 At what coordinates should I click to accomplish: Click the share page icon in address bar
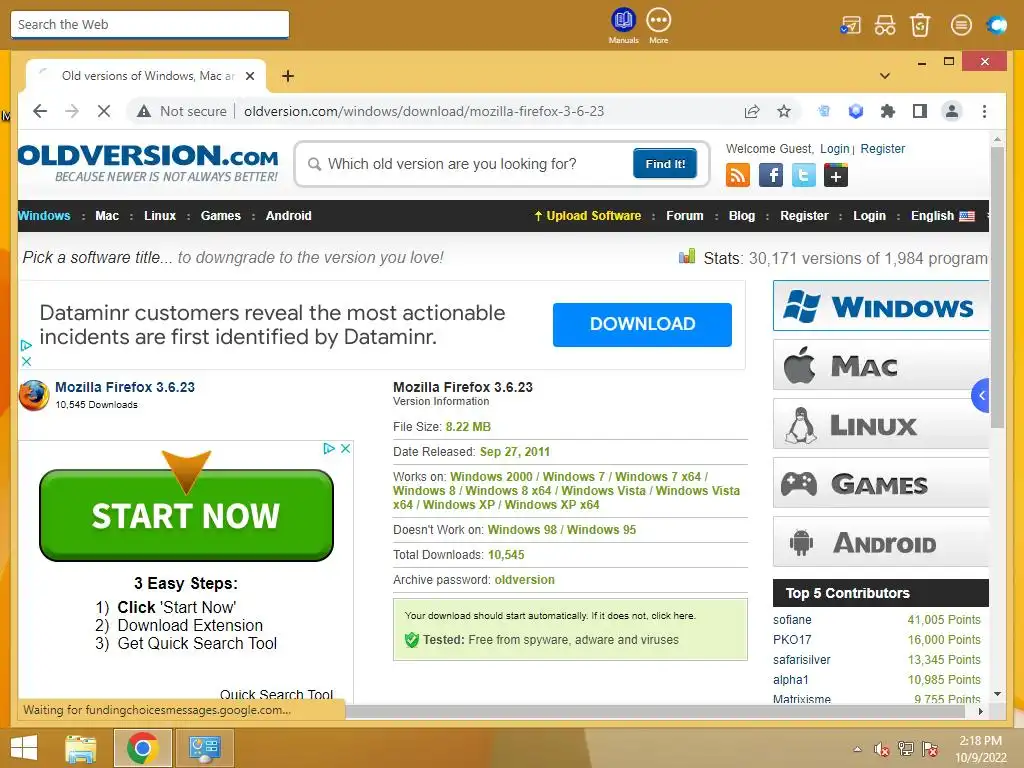[752, 111]
